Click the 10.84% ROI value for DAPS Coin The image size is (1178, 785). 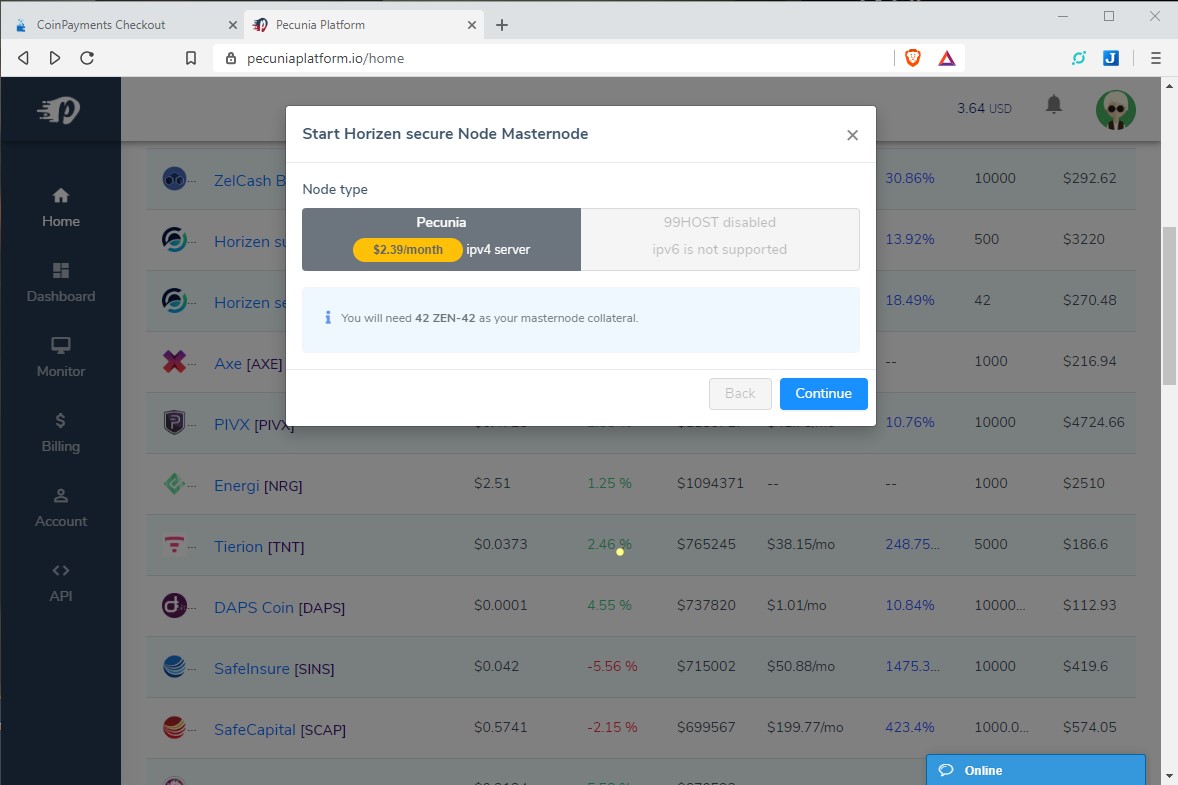point(910,605)
